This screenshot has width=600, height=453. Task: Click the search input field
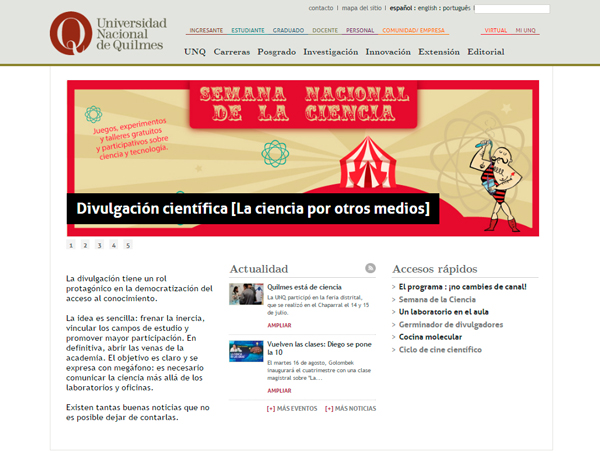coord(512,9)
